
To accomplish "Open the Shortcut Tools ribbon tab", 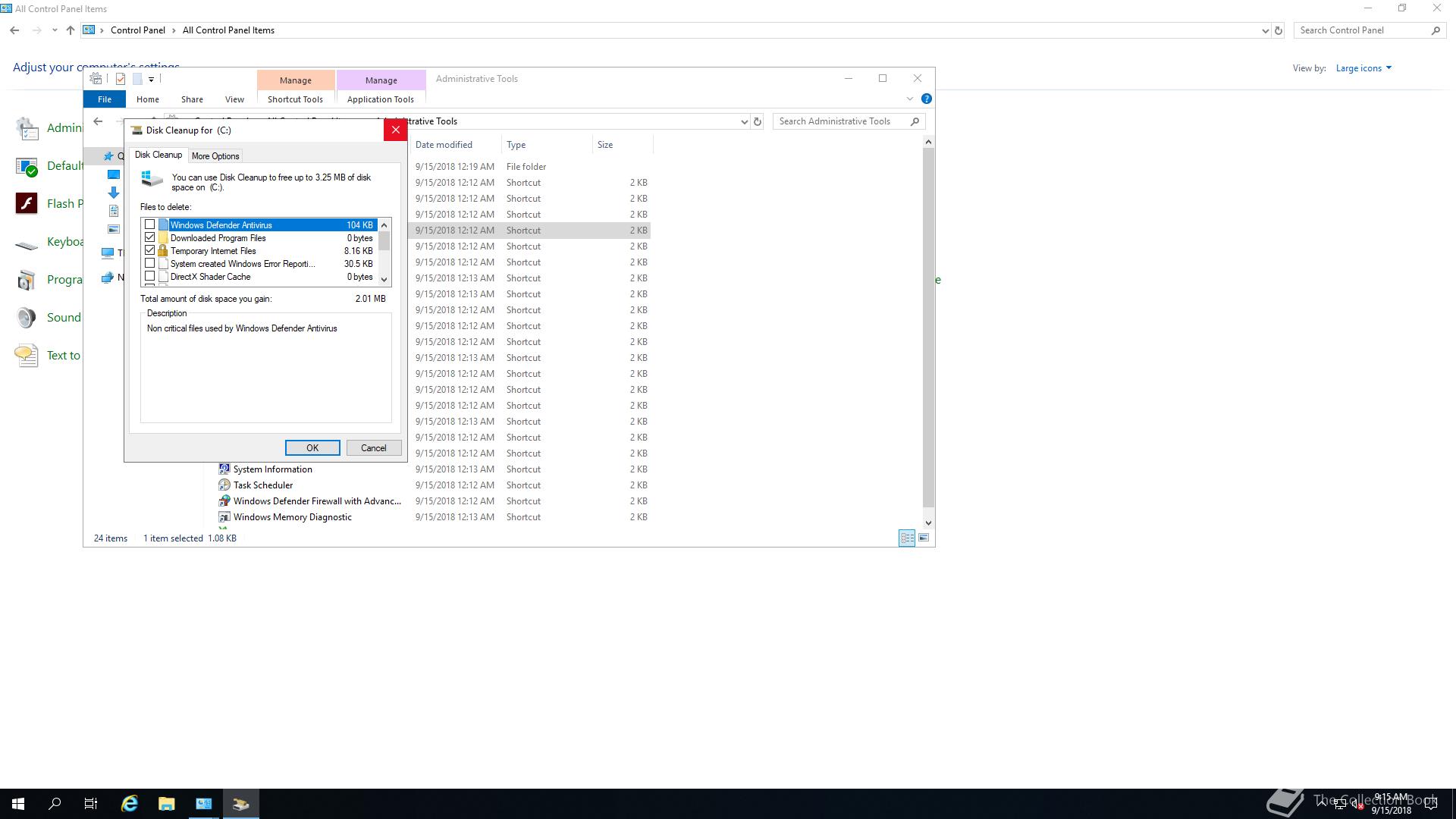I will point(295,99).
